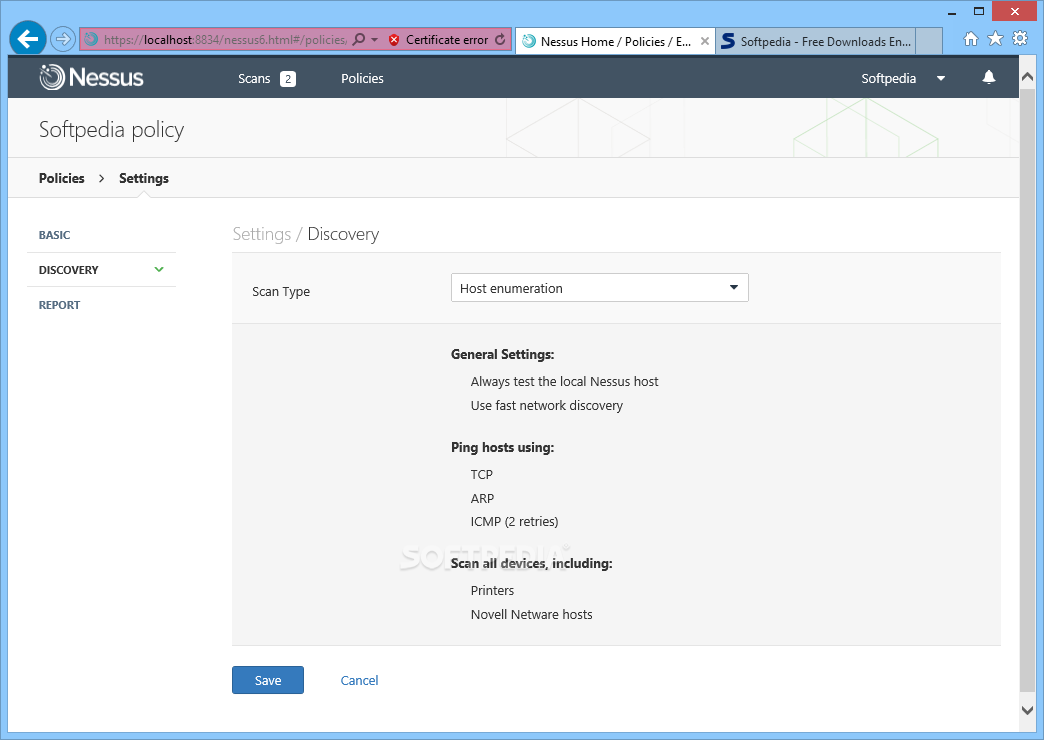Screen dimensions: 1044x740
Task: Click the Settings breadcrumb item
Action: 144,179
